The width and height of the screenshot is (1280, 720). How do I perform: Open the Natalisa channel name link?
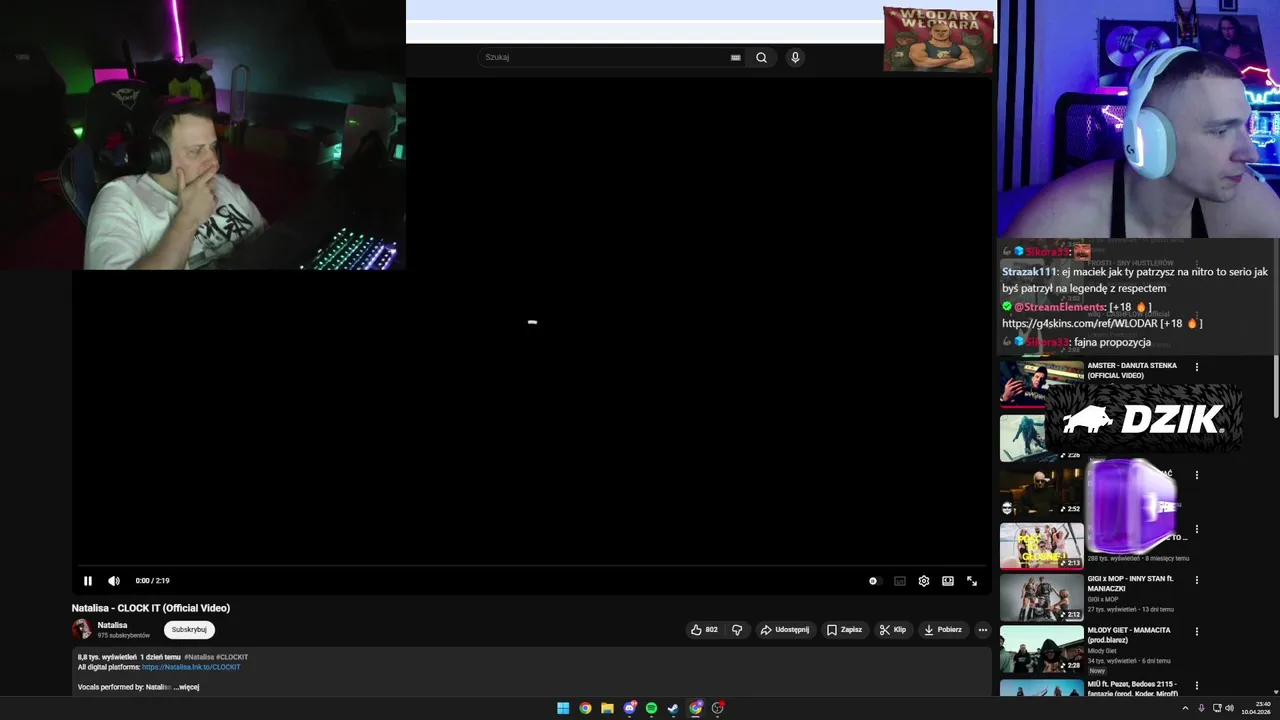click(x=112, y=625)
